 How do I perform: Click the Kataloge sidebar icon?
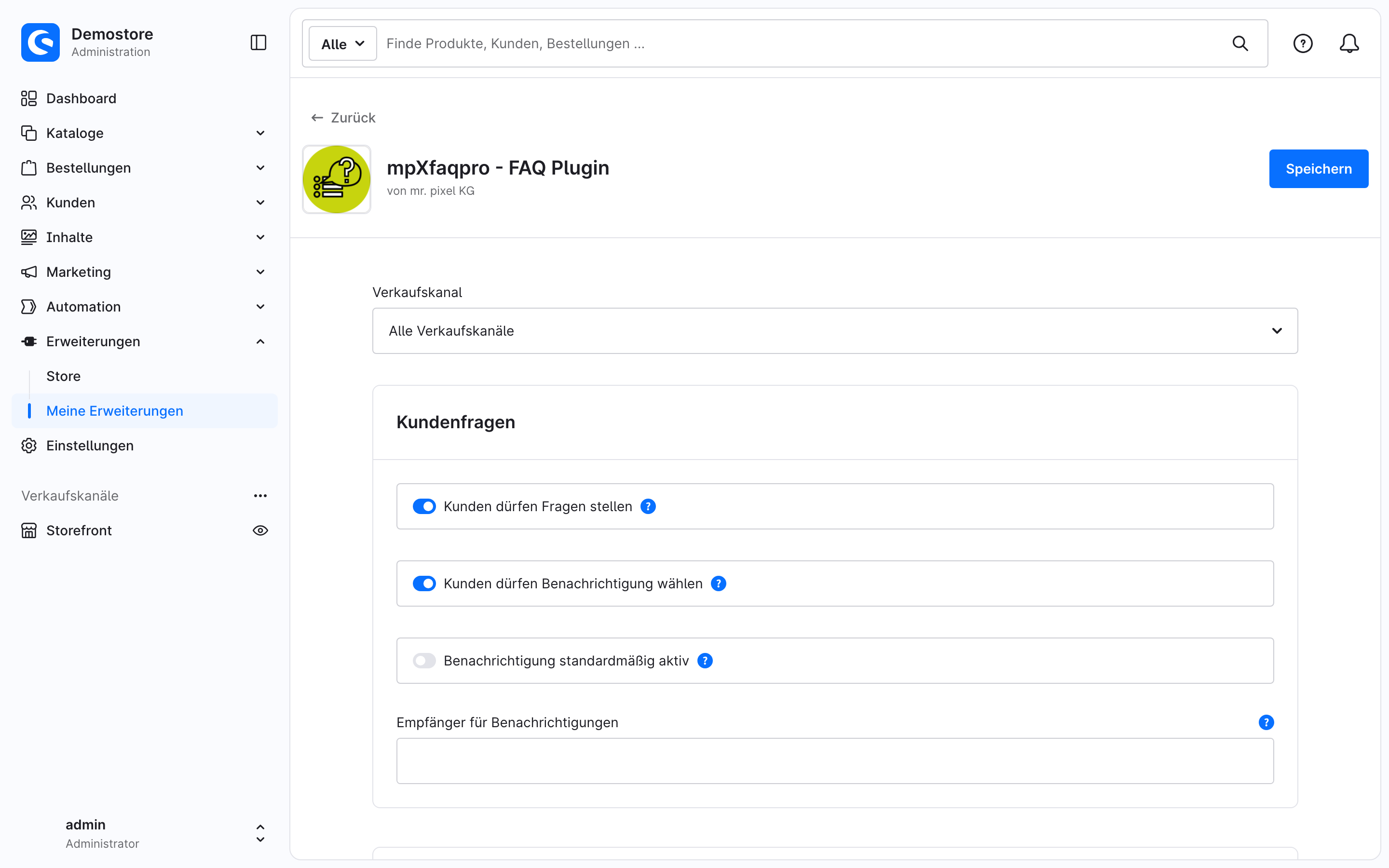[x=29, y=133]
